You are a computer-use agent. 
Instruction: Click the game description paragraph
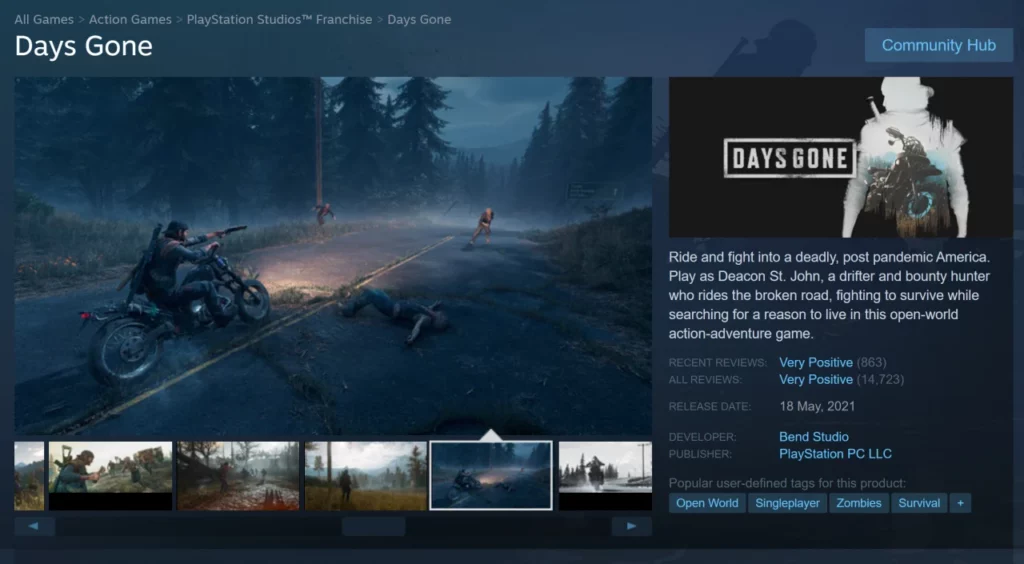(829, 295)
